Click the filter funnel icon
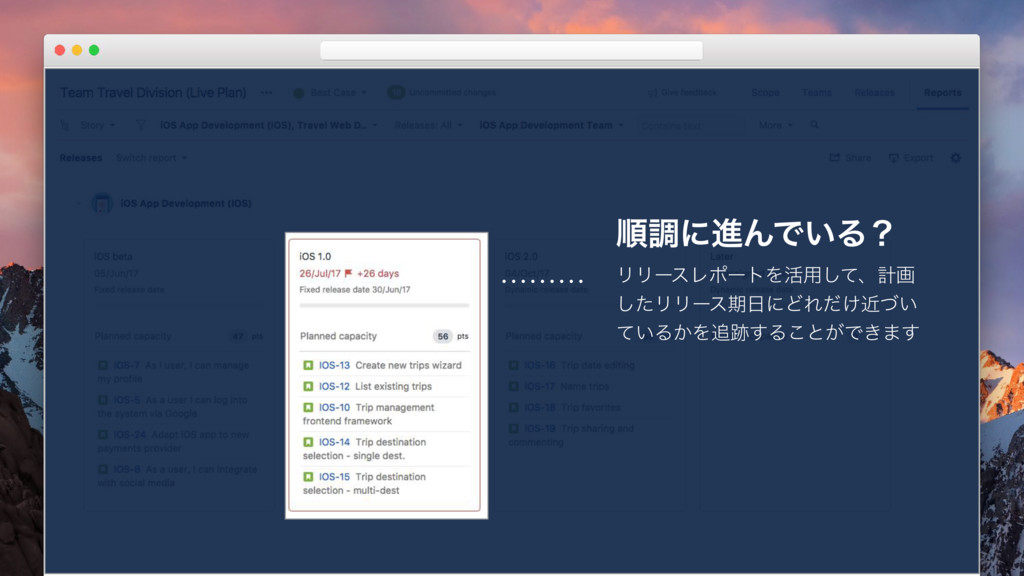 point(140,124)
